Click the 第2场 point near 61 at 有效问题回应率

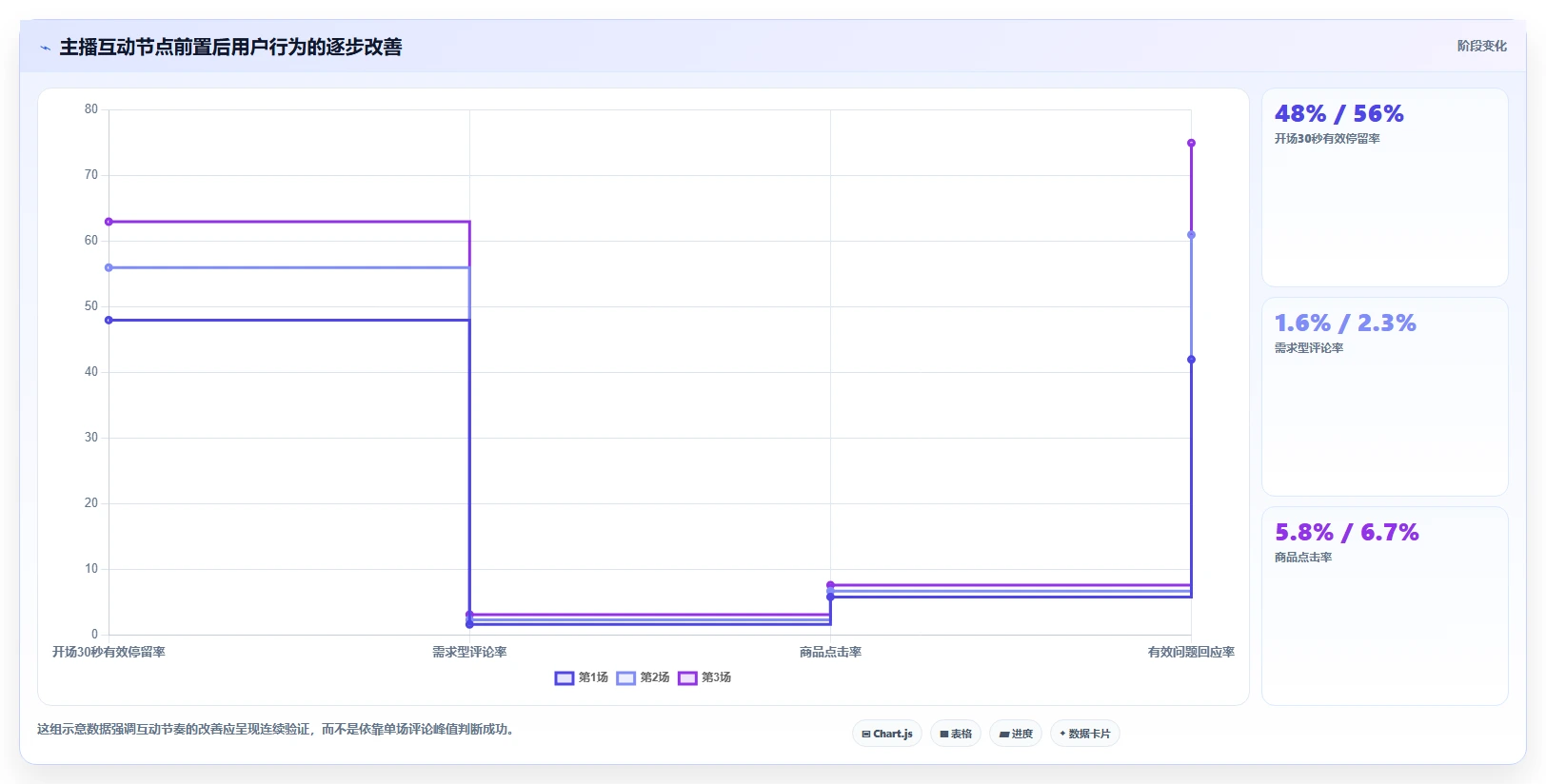pyautogui.click(x=1191, y=235)
